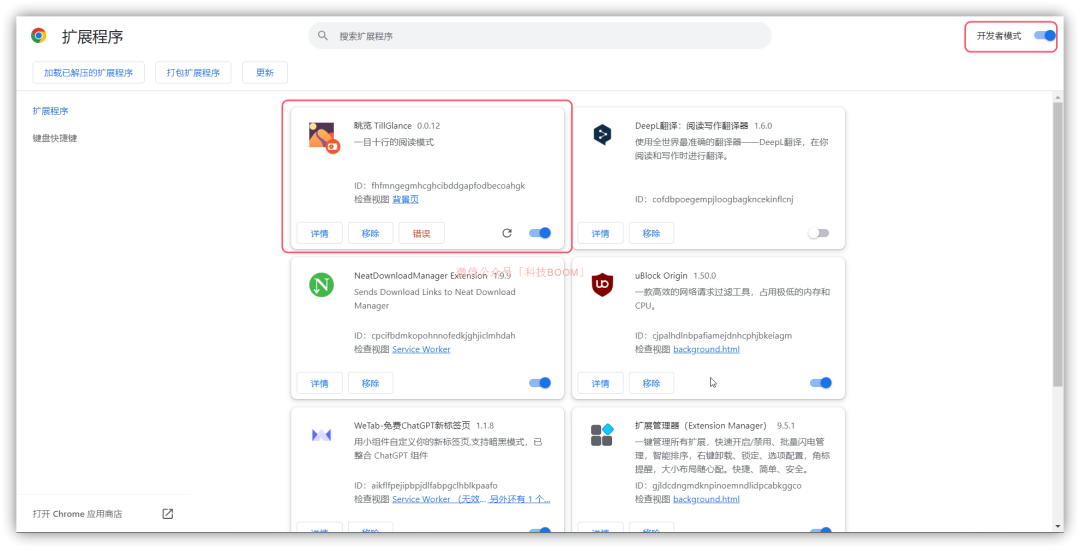Click the external link icon beside Chrome 应用商店

click(167, 514)
